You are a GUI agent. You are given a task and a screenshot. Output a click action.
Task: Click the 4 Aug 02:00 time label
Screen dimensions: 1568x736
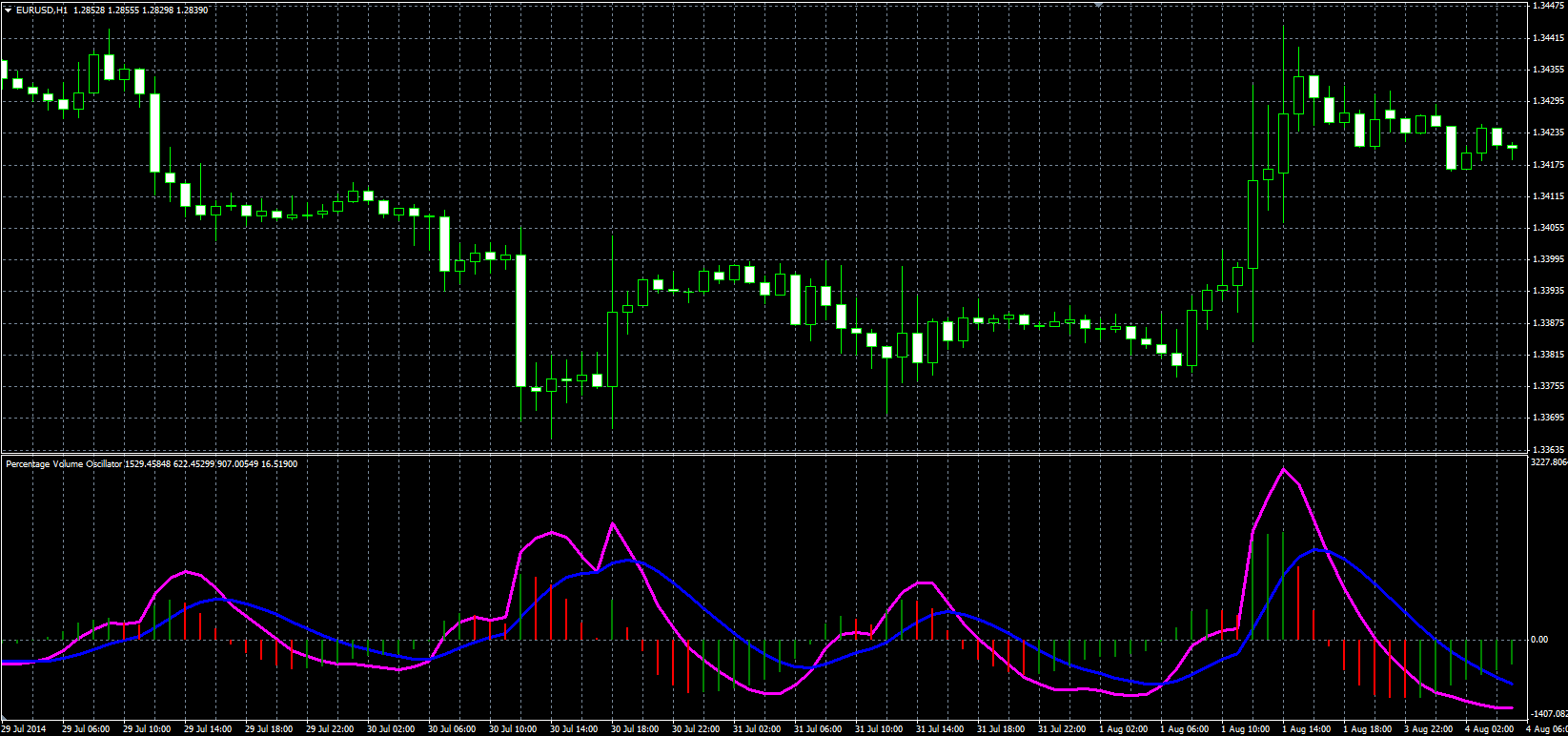1489,729
